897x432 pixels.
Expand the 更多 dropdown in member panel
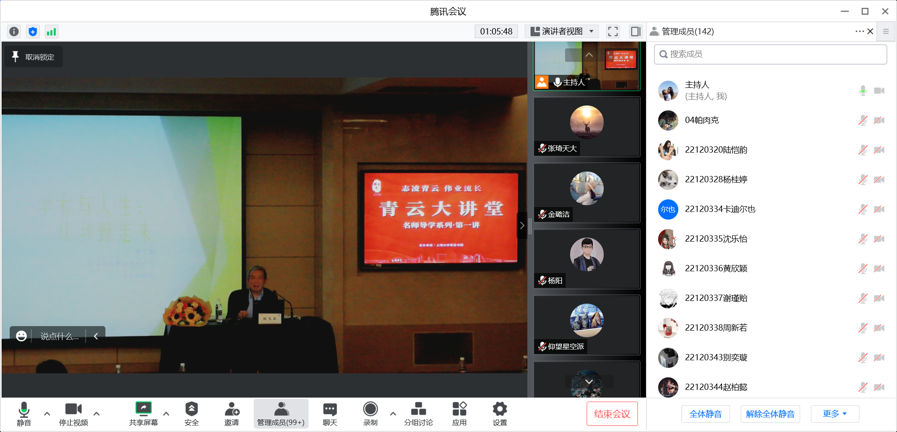point(835,413)
